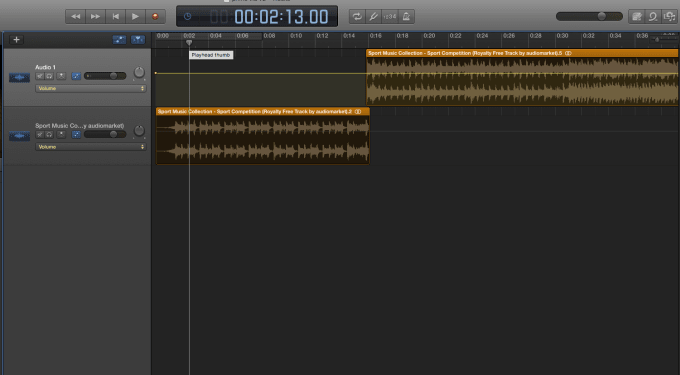This screenshot has width=680, height=375.
Task: Toggle Input Monitoring on the Sport Music Co track
Action: coord(61,134)
